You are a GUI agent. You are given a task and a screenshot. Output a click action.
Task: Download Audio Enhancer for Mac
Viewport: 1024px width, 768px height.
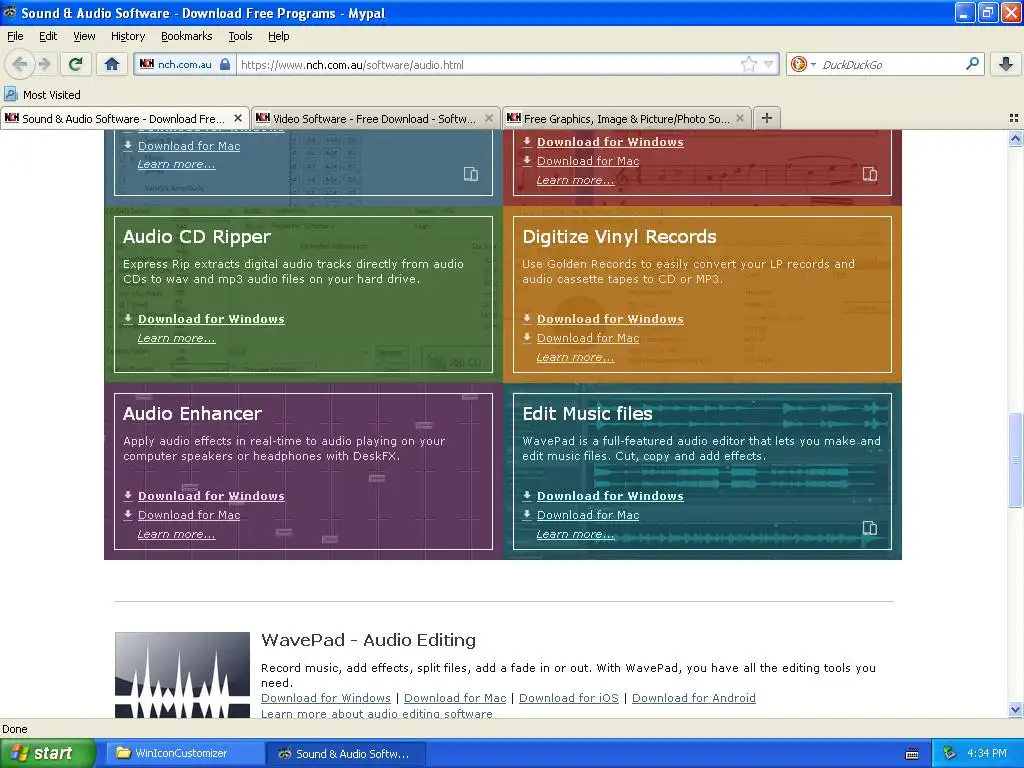click(x=189, y=515)
